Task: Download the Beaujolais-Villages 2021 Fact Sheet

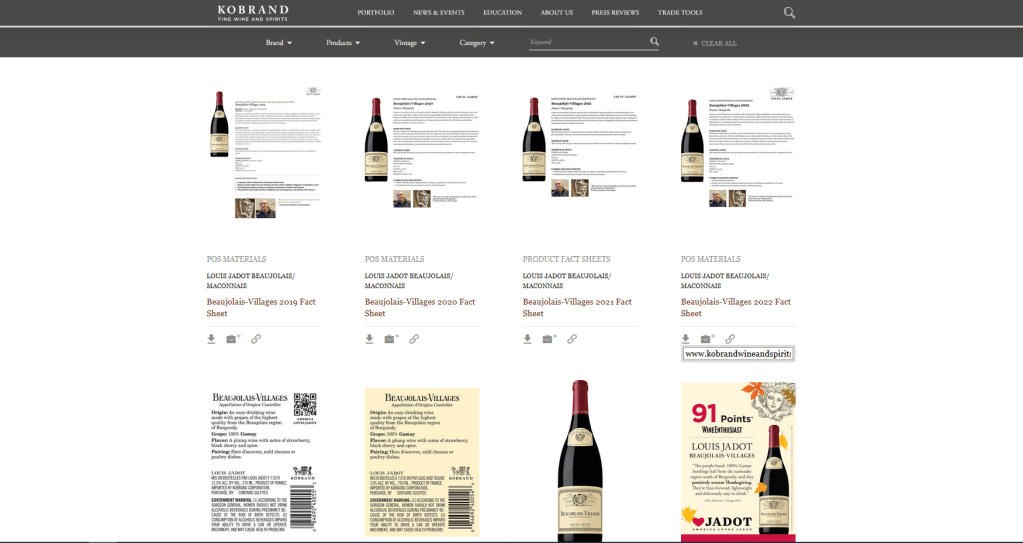Action: 528,339
